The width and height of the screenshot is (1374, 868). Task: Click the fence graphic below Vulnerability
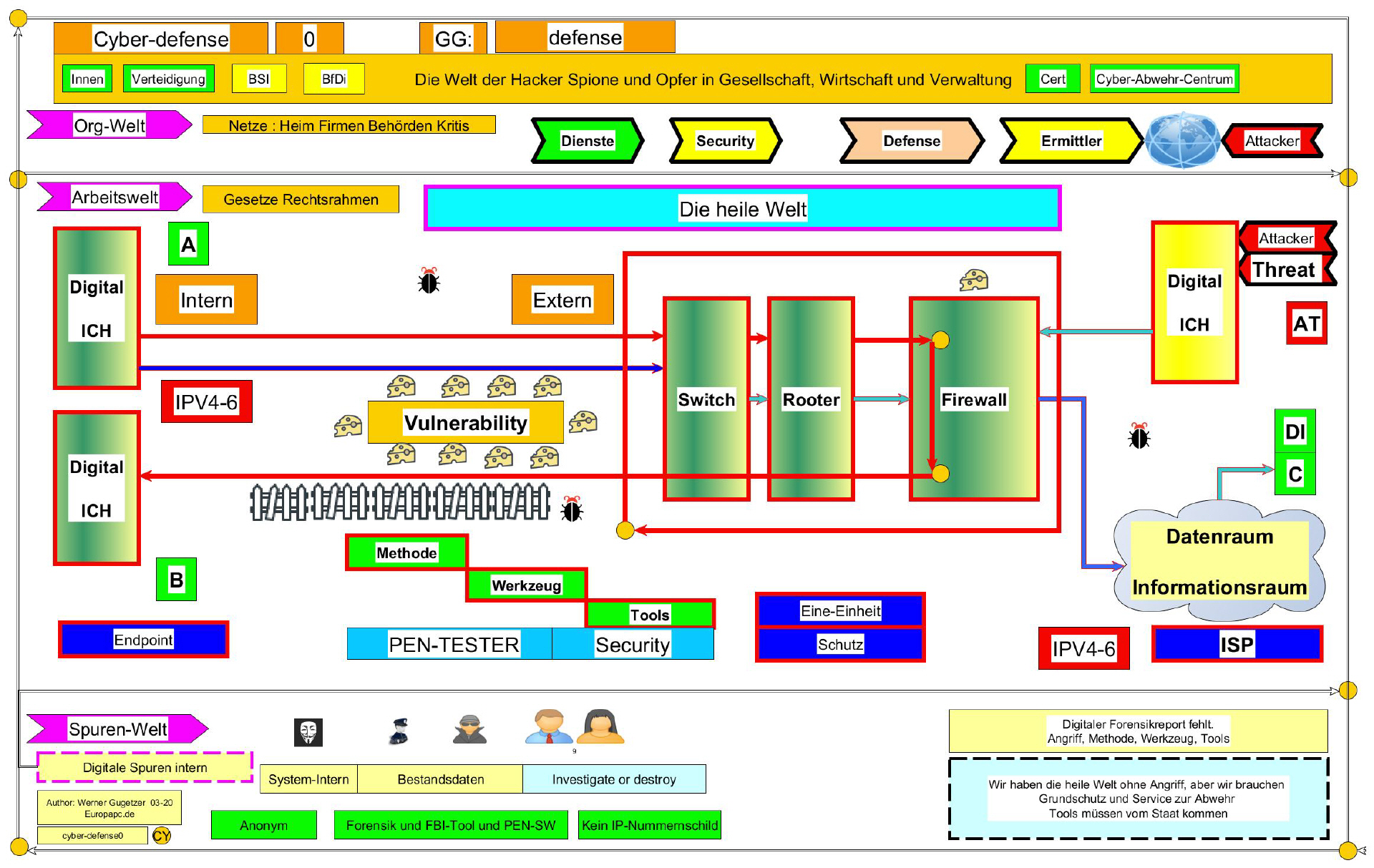point(399,502)
